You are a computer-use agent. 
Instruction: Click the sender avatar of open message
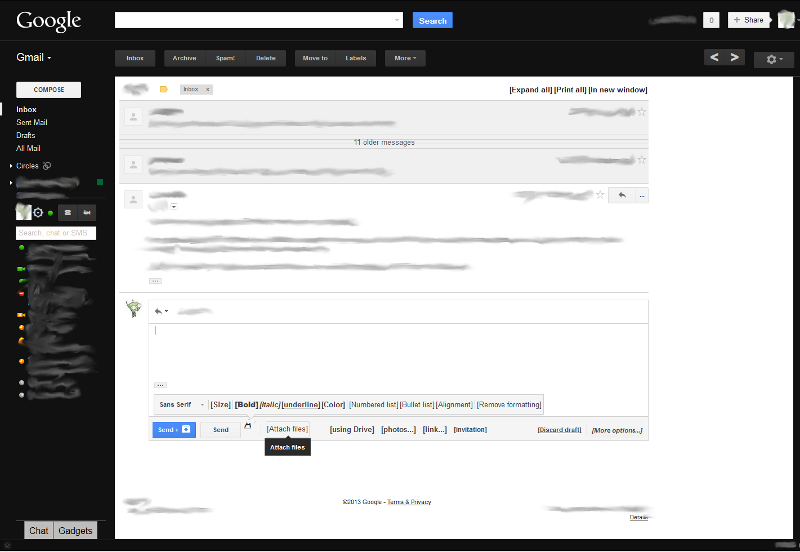(133, 199)
